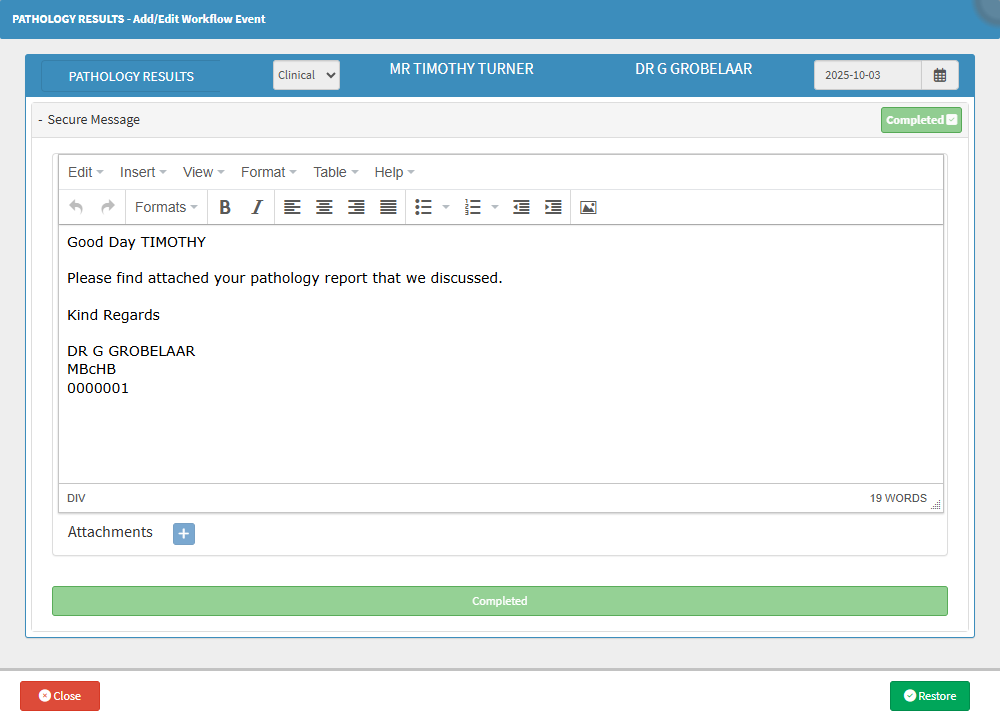Screen dimensions: 1000x721
Task: Insert a bulleted list
Action: (423, 207)
